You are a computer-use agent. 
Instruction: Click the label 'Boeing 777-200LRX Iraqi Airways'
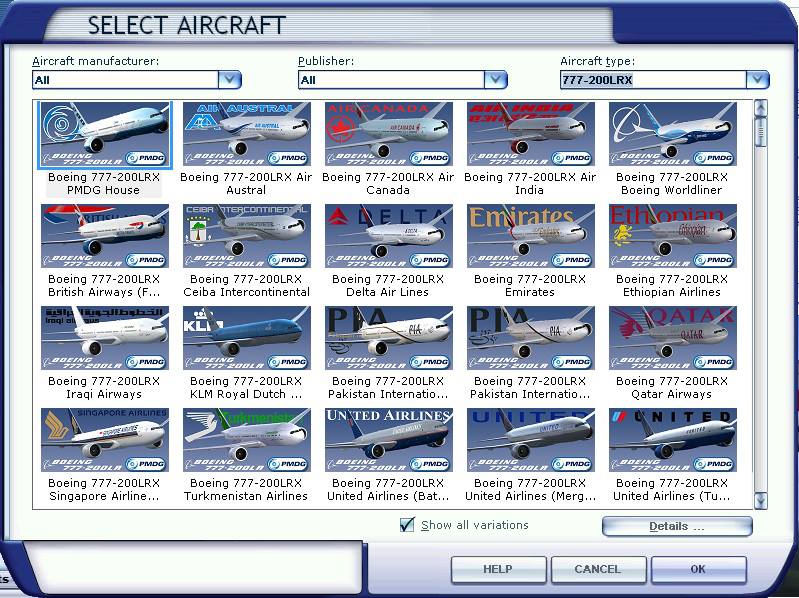(104, 388)
